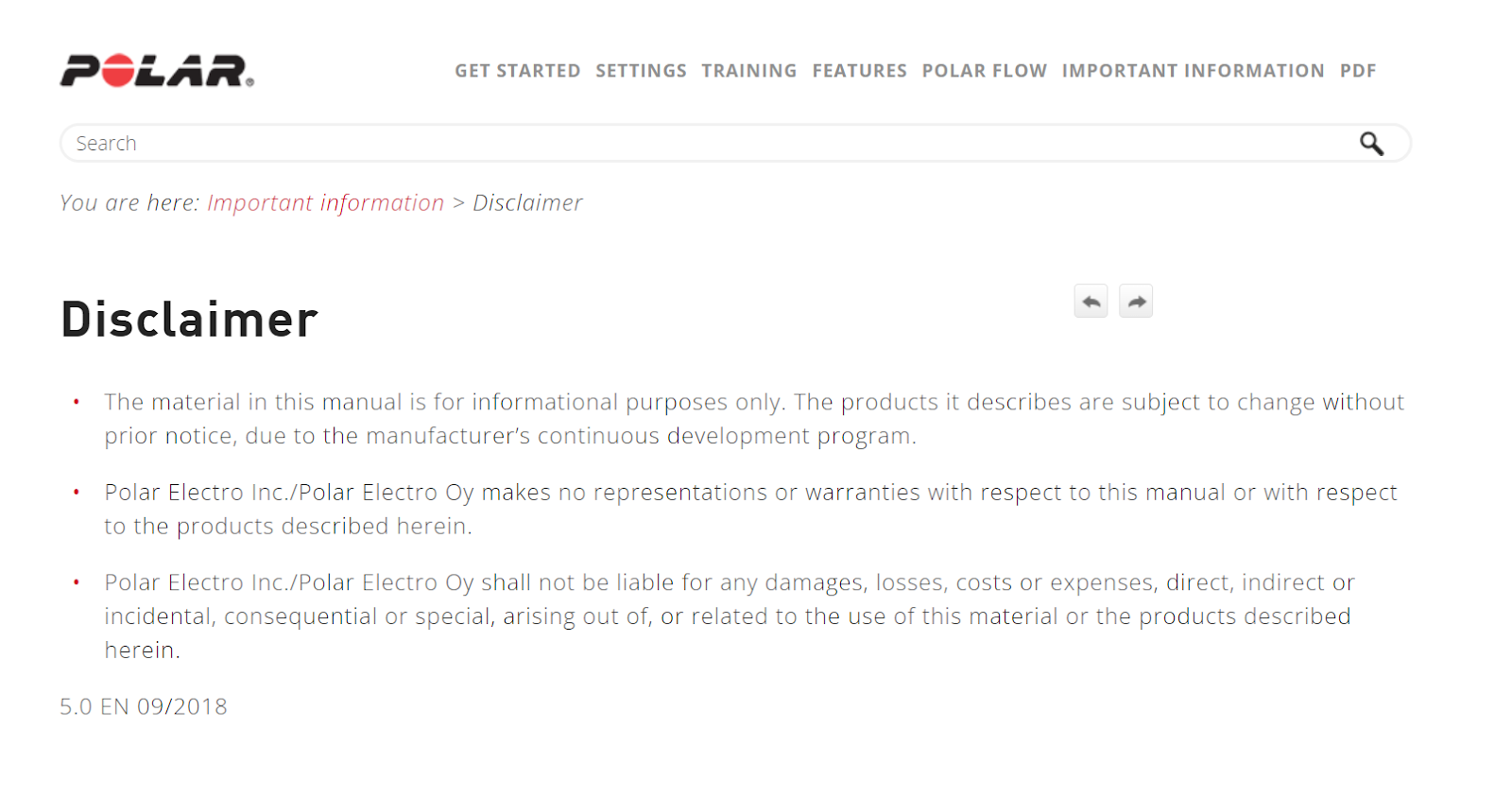1512x798 pixels.
Task: Click the forward navigation arrow icon
Action: [x=1135, y=301]
